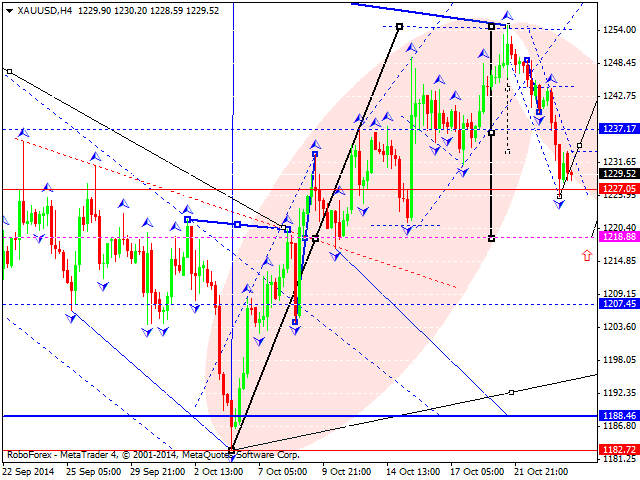640x480 pixels.
Task: Click the black trendline anchor at chart bottom low
Action: [x=232, y=450]
